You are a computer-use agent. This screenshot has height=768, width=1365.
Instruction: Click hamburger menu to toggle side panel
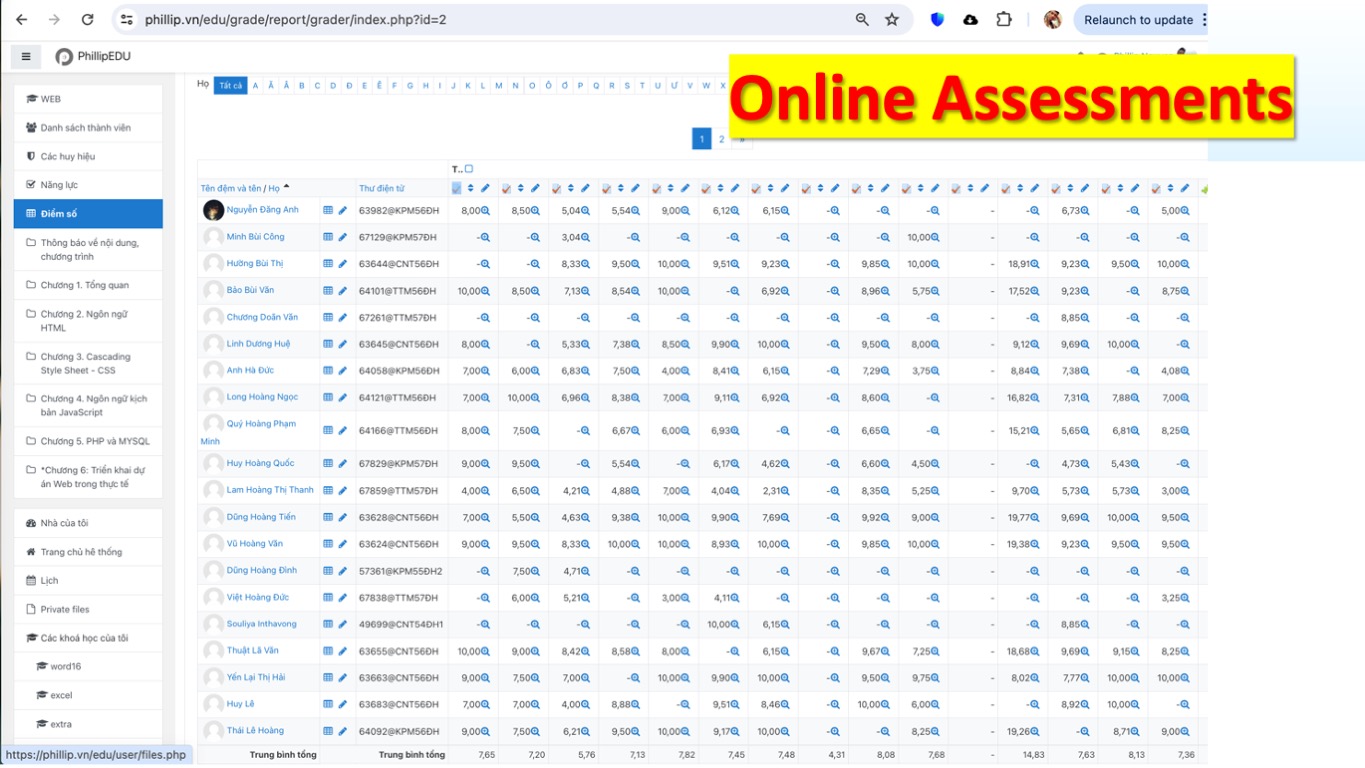click(x=26, y=57)
